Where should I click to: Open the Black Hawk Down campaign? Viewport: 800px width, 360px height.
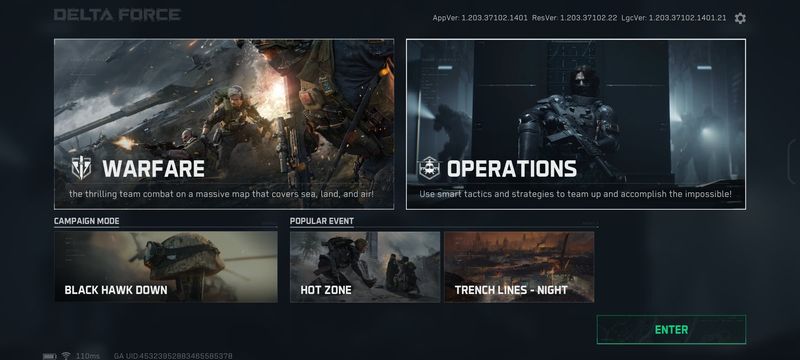tap(166, 267)
